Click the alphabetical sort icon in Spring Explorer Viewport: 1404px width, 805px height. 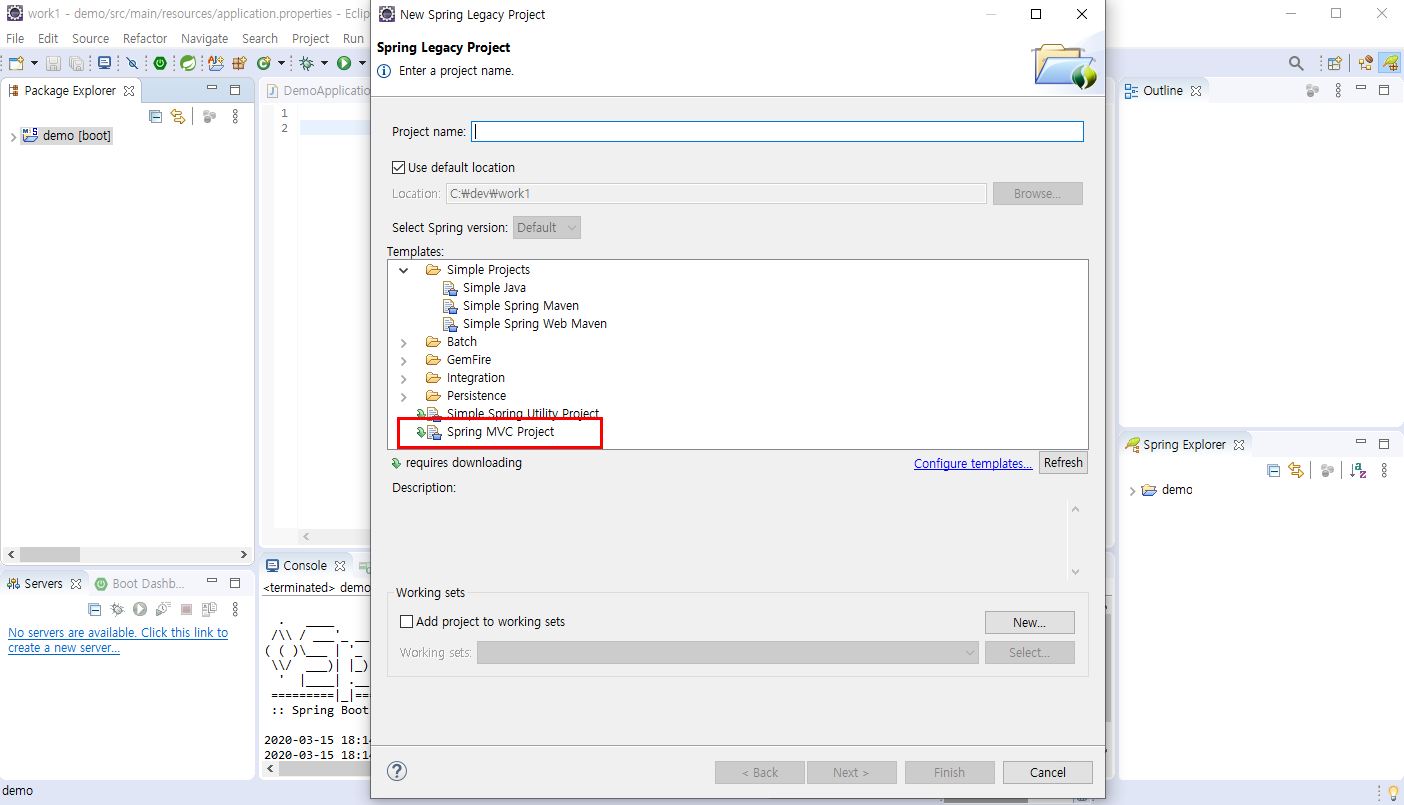[x=1358, y=470]
